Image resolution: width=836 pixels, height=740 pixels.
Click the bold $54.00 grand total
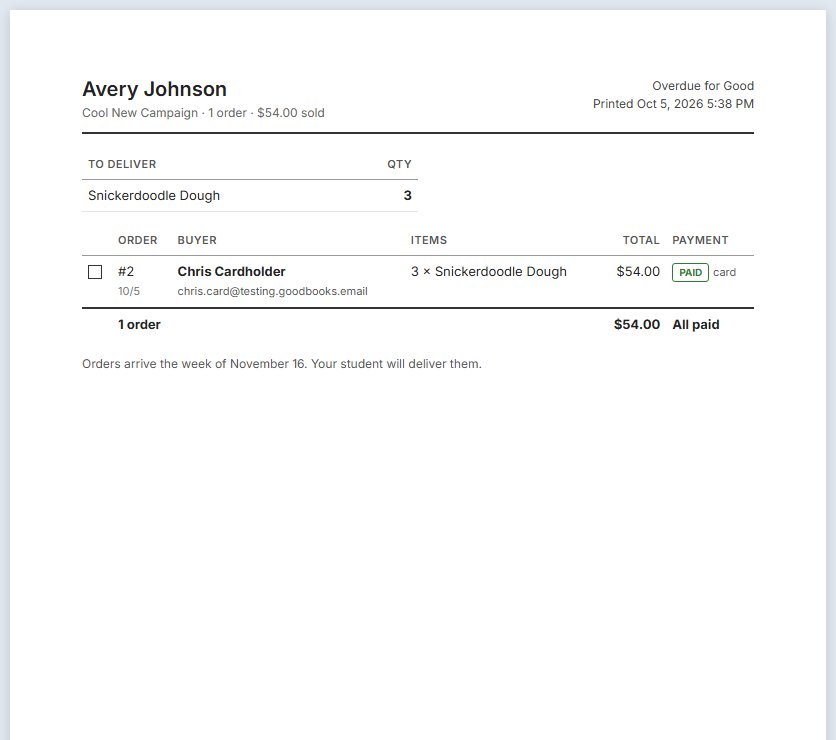(637, 325)
